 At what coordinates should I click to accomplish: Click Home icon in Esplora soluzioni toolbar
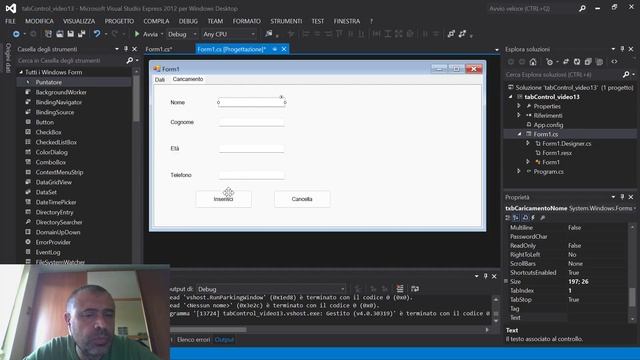pyautogui.click(x=533, y=62)
